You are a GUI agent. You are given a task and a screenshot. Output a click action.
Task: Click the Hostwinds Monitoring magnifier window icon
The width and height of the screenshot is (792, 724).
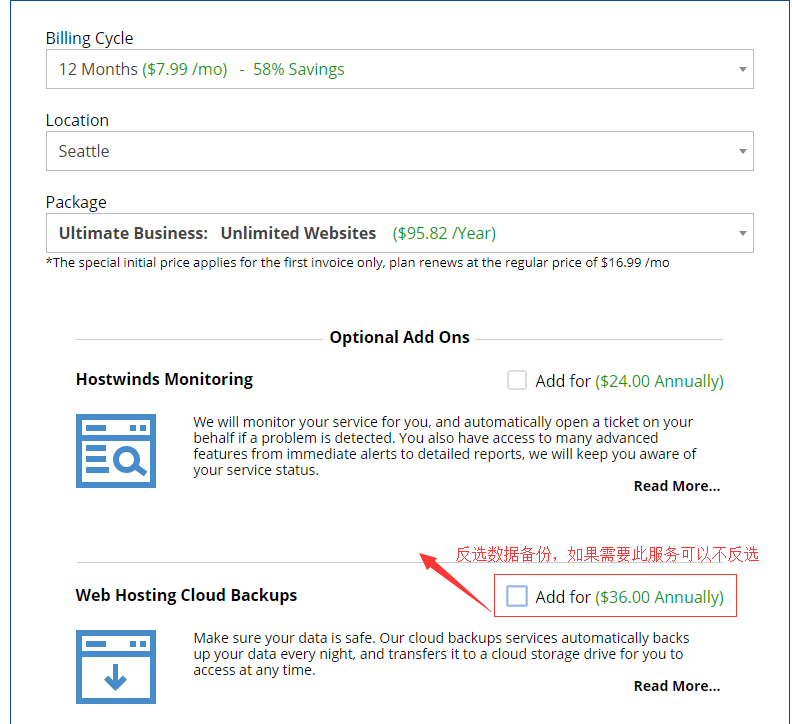[x=116, y=450]
